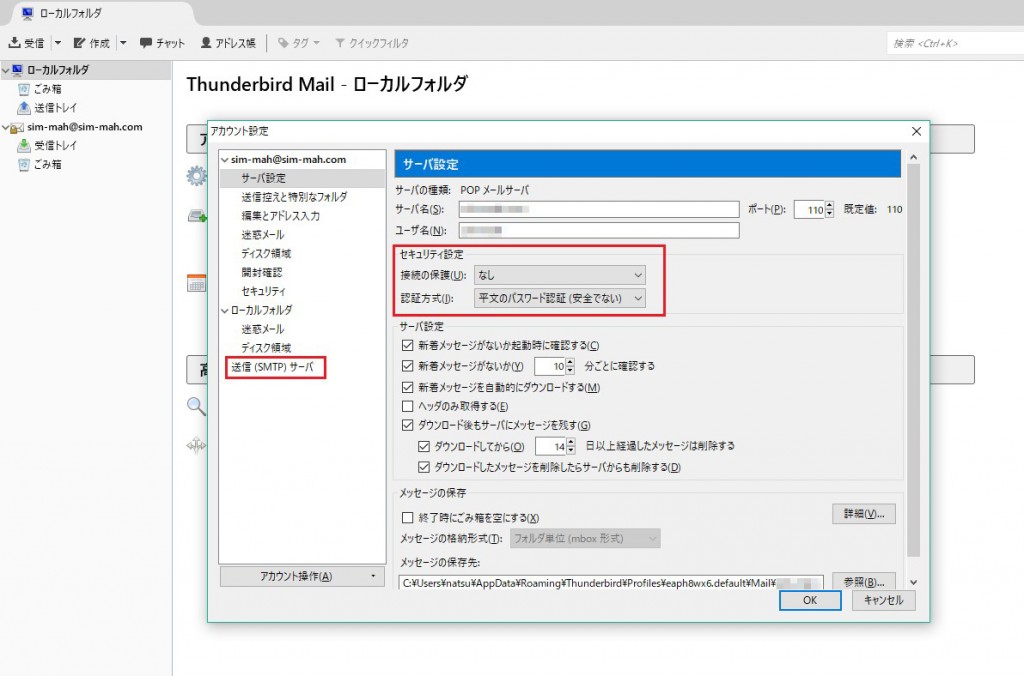Click the 詳細 button

click(863, 514)
